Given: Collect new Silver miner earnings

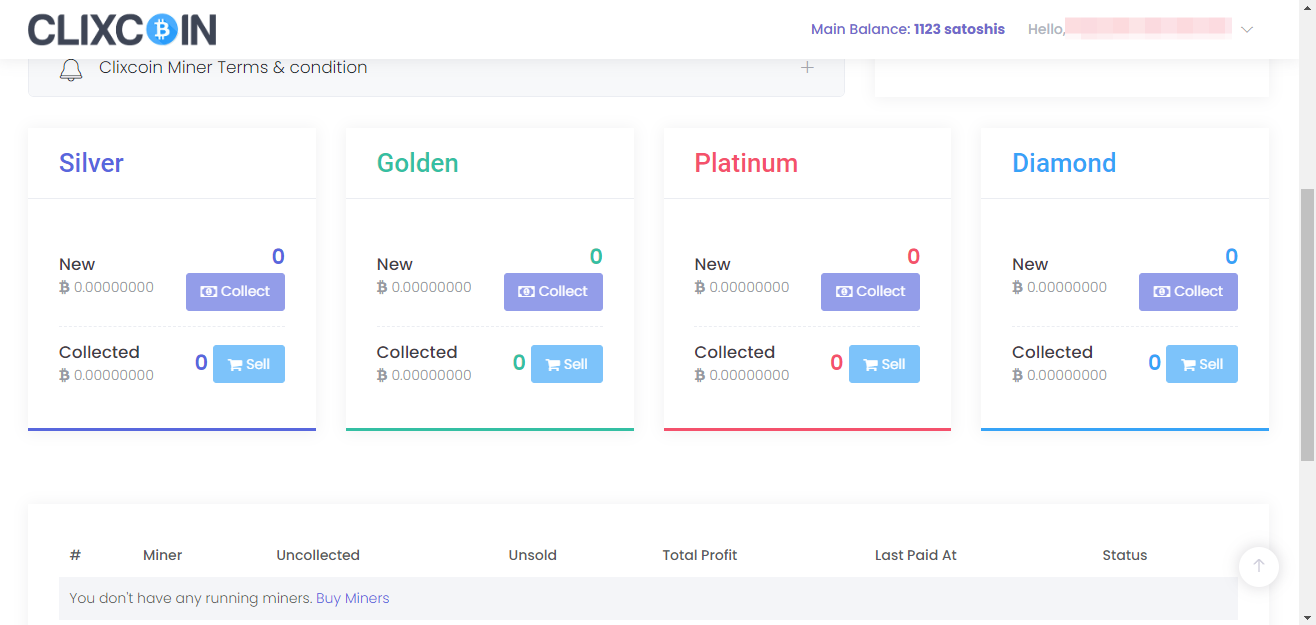Looking at the screenshot, I should tap(235, 292).
